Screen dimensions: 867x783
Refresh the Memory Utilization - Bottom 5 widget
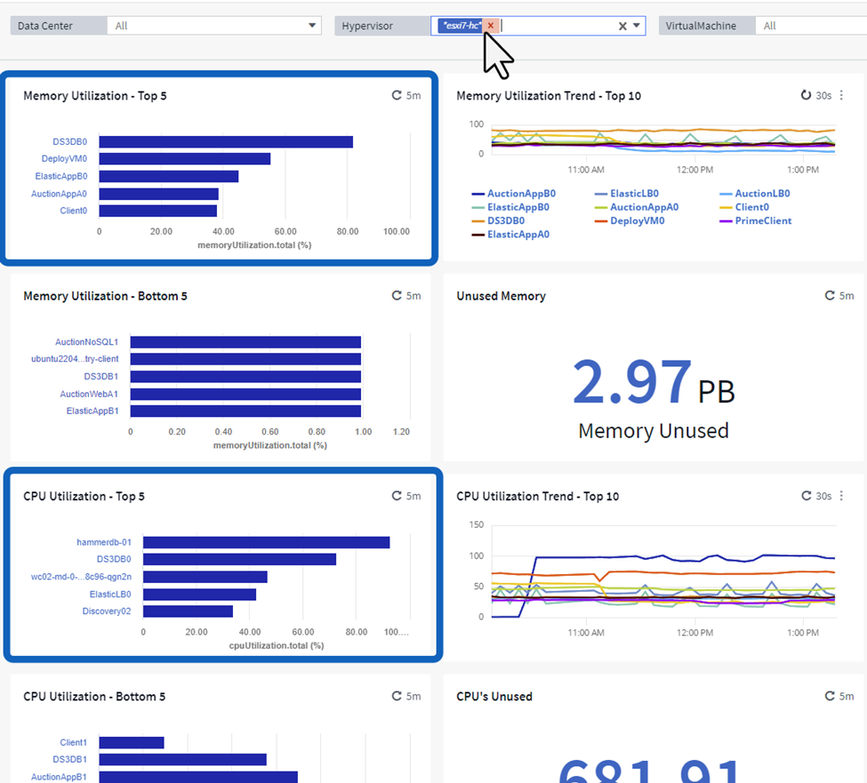(396, 295)
